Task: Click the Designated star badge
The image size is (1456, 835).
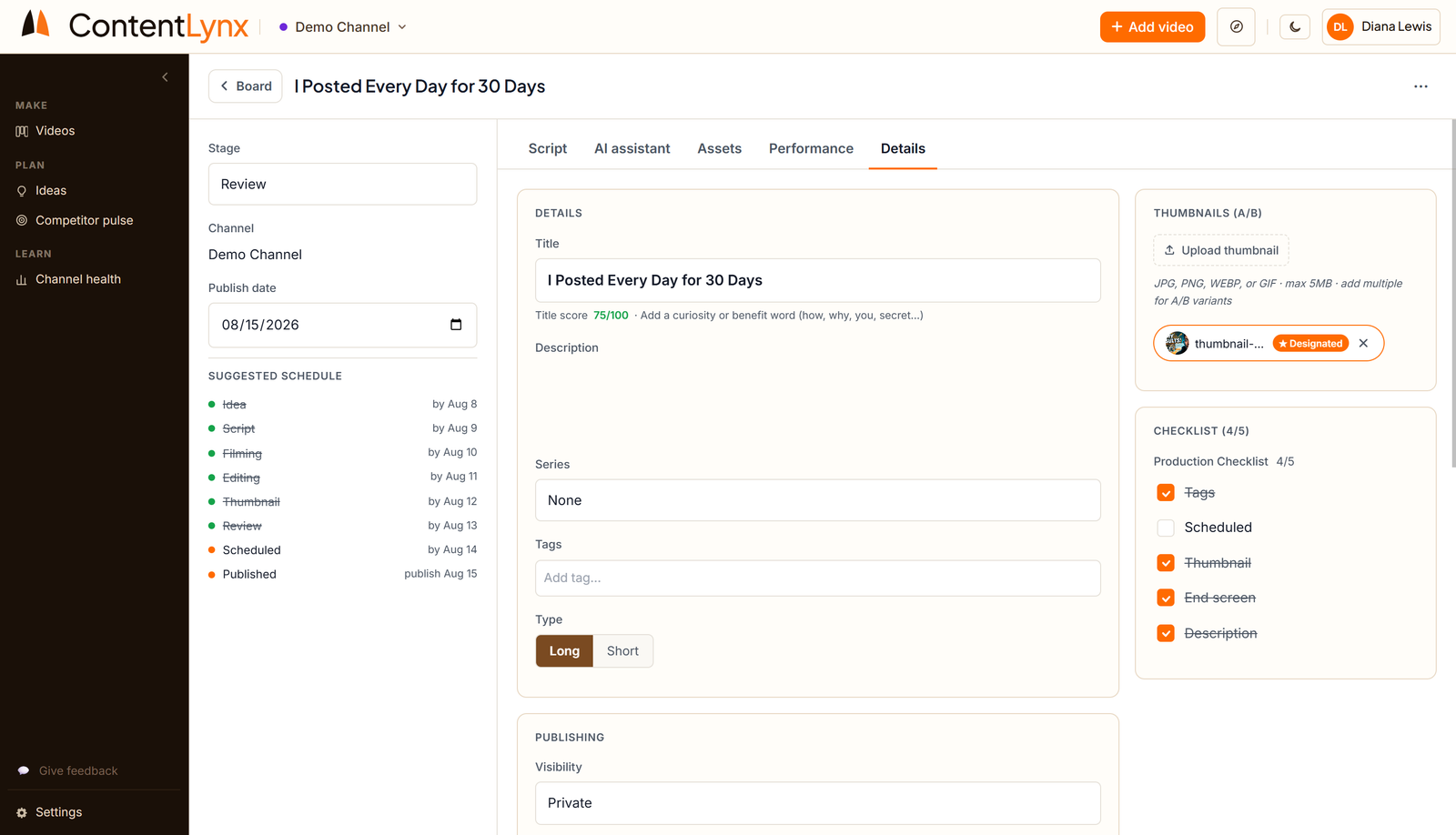Action: (1310, 344)
